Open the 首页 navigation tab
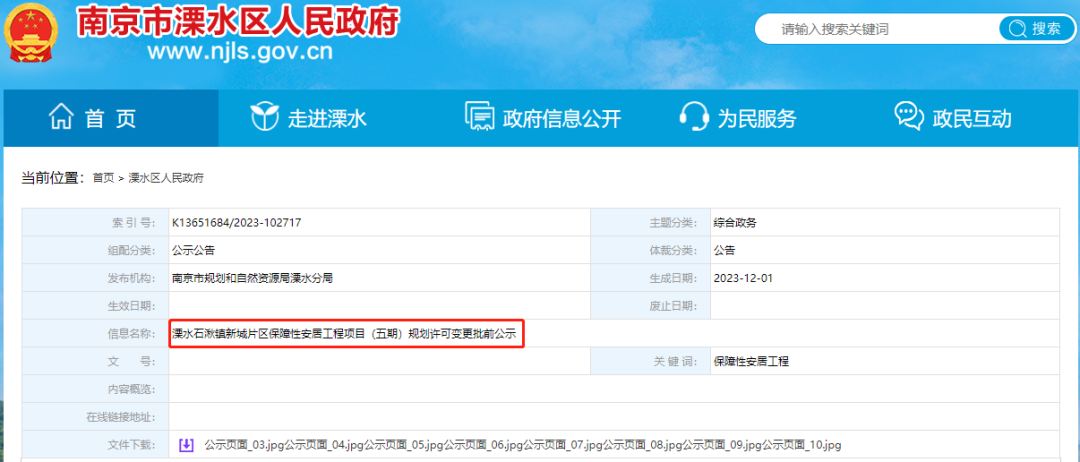1080x462 pixels. (111, 118)
